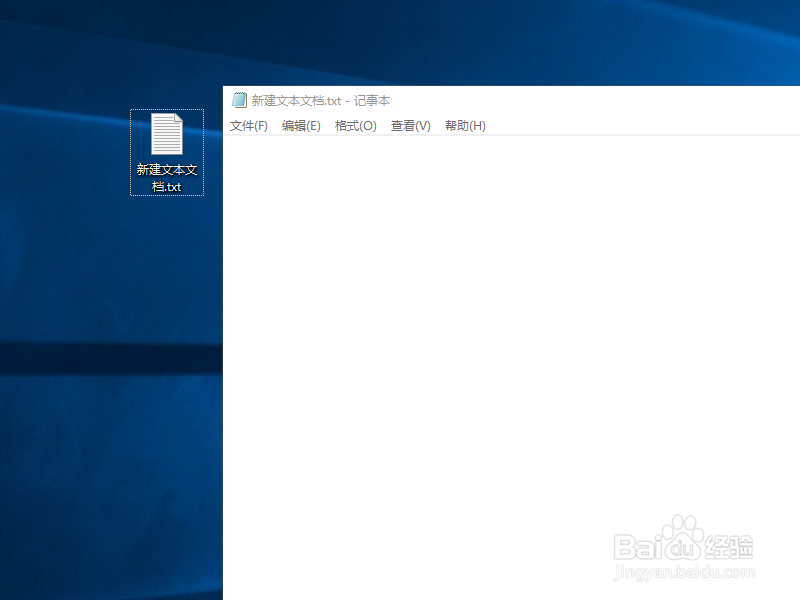The height and width of the screenshot is (600, 800).
Task: Click the Notepad icon in the title bar
Action: [239, 100]
